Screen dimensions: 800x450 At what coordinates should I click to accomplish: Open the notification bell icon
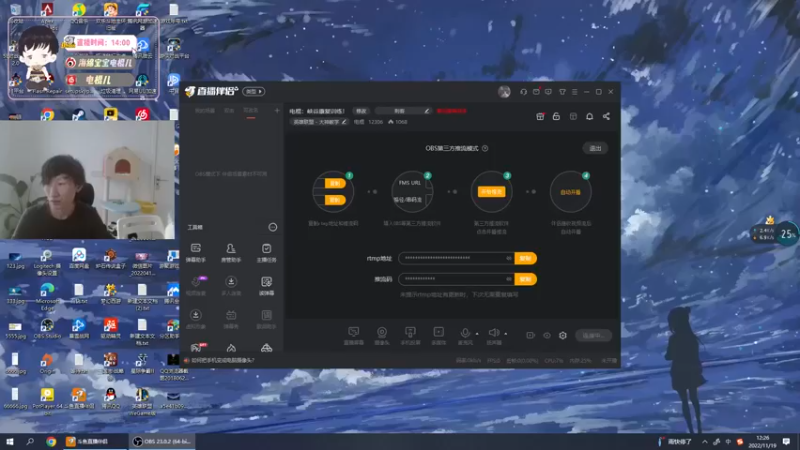[x=589, y=116]
